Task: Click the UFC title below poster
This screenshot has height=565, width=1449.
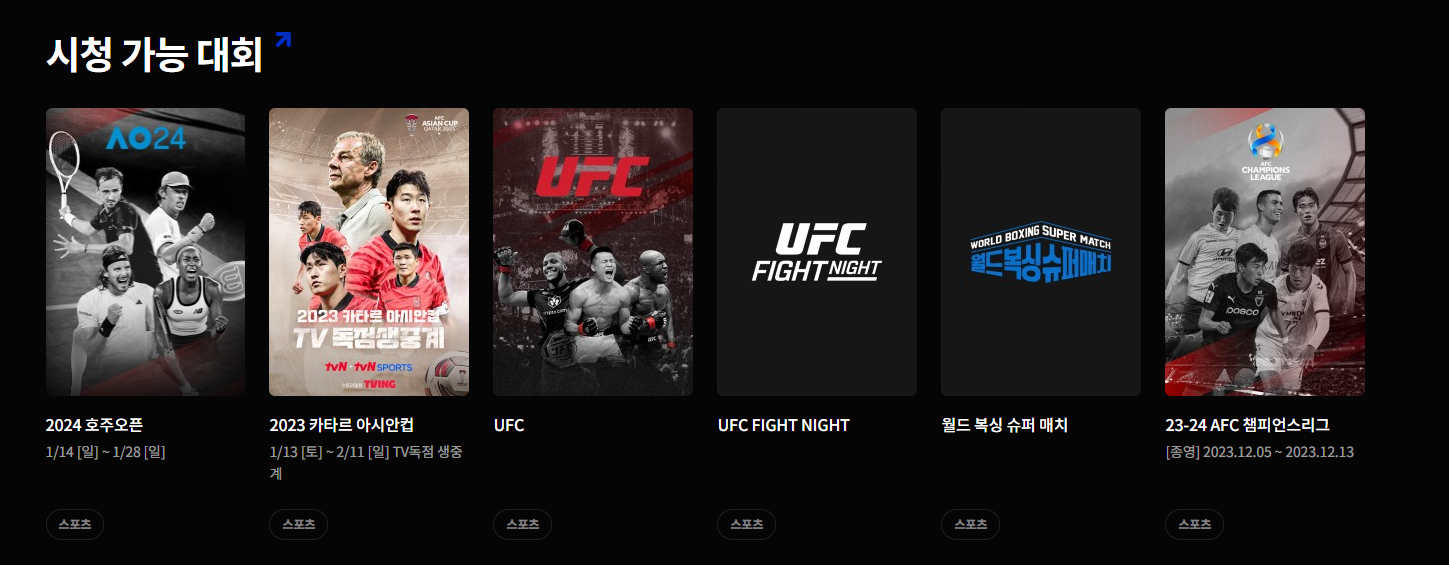Action: point(509,425)
